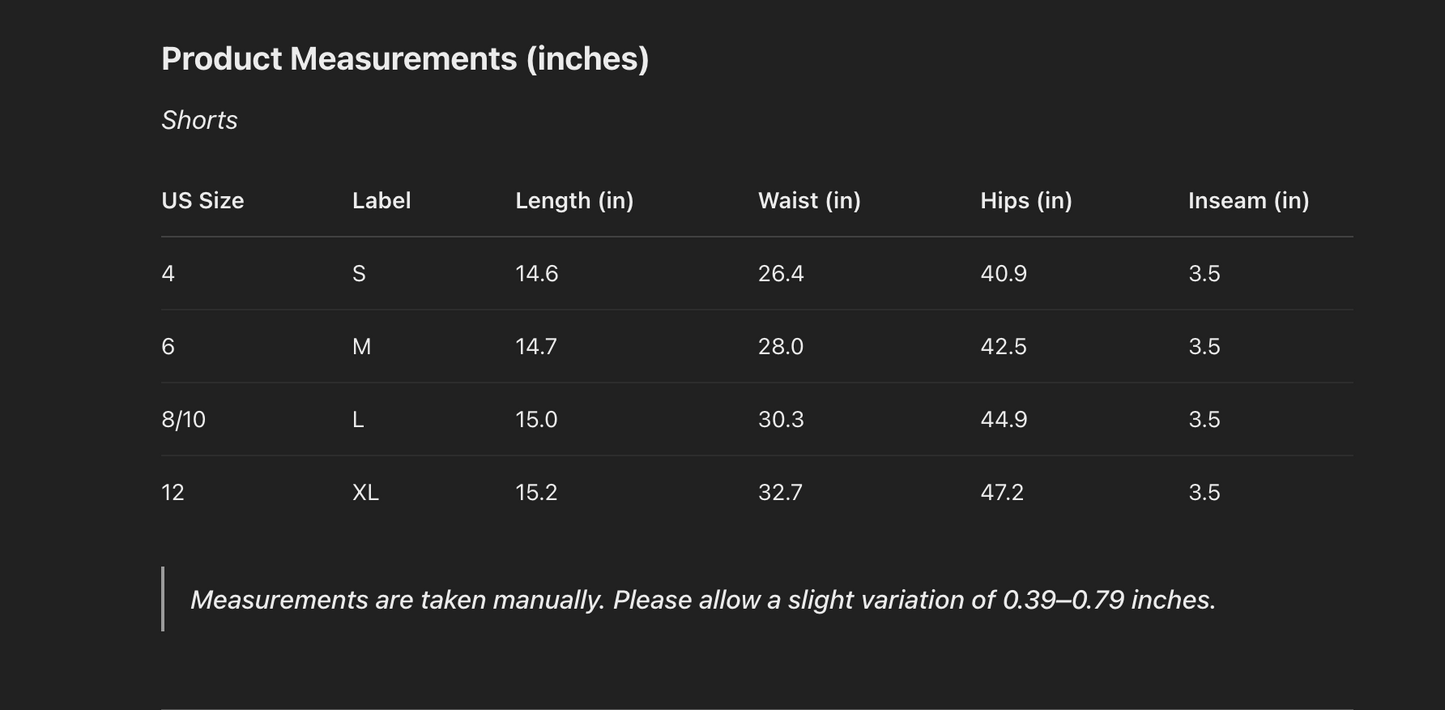Click the Waist (in) column header
The height and width of the screenshot is (710, 1445).
(x=809, y=200)
